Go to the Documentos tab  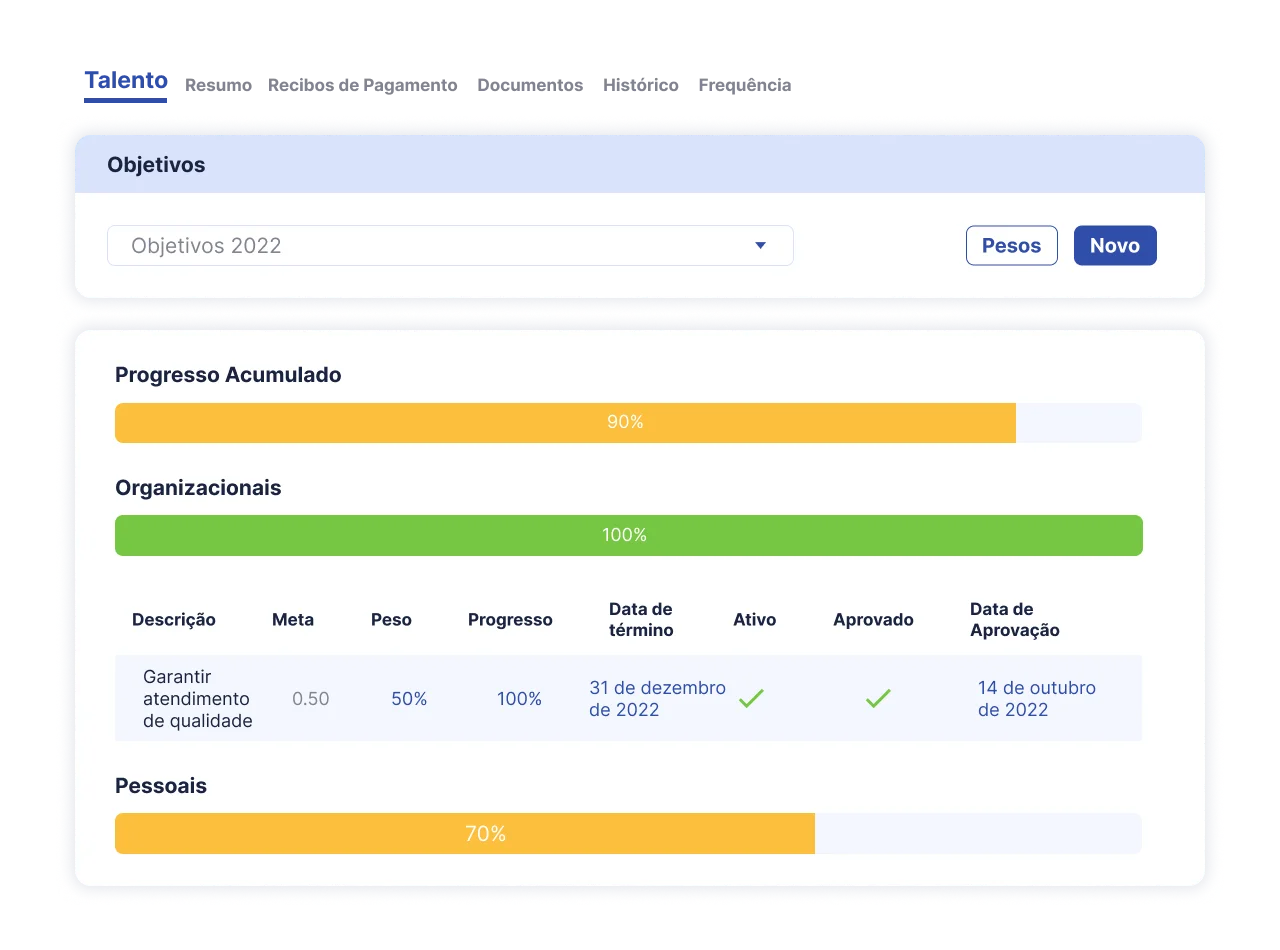[530, 85]
